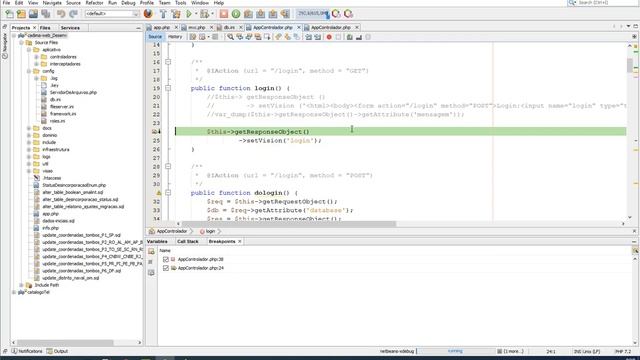Click the Clean and Build icon
The width and height of the screenshot is (640, 360).
176,14
